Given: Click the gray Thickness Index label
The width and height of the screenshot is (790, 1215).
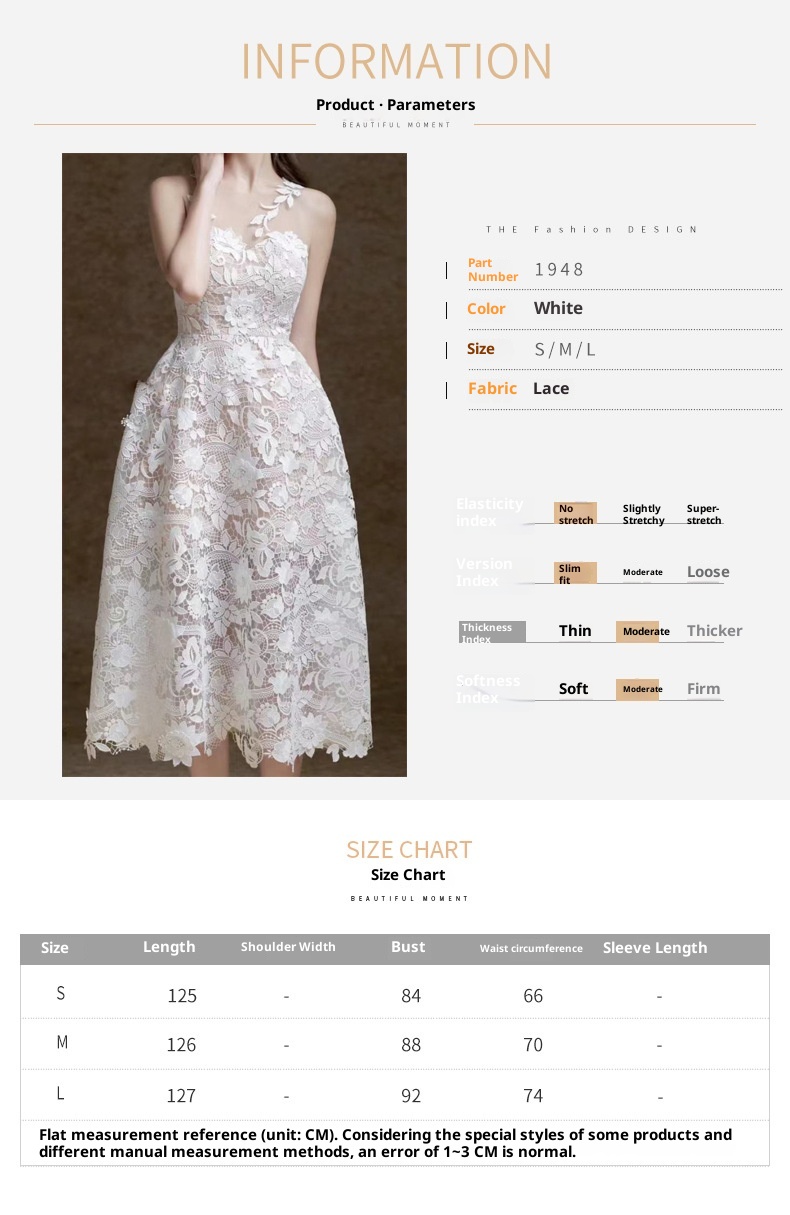Looking at the screenshot, I should (x=492, y=632).
